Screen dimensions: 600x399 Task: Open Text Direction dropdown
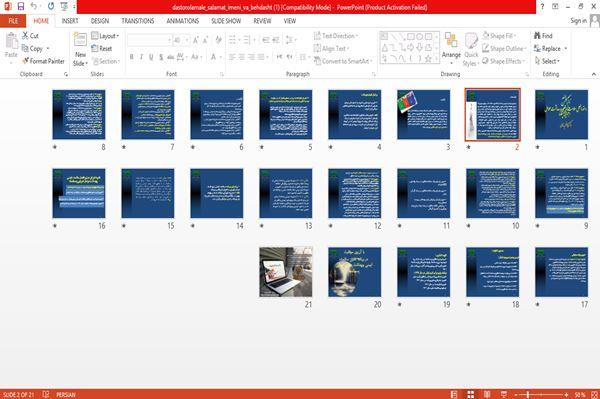[x=336, y=36]
